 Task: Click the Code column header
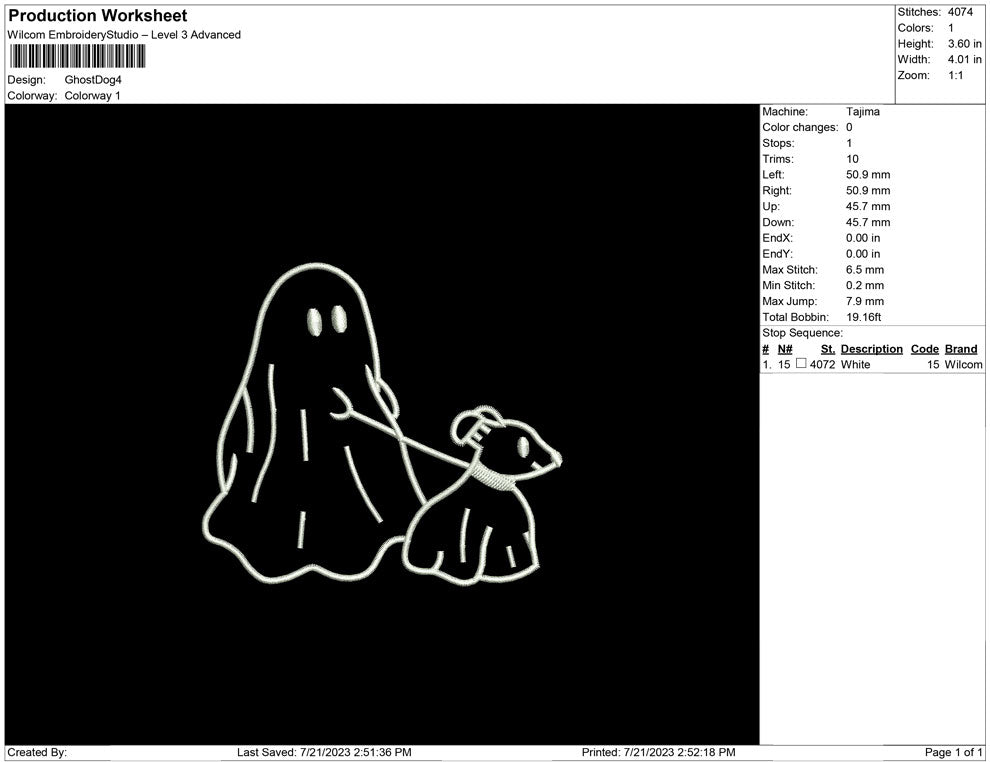coord(923,349)
